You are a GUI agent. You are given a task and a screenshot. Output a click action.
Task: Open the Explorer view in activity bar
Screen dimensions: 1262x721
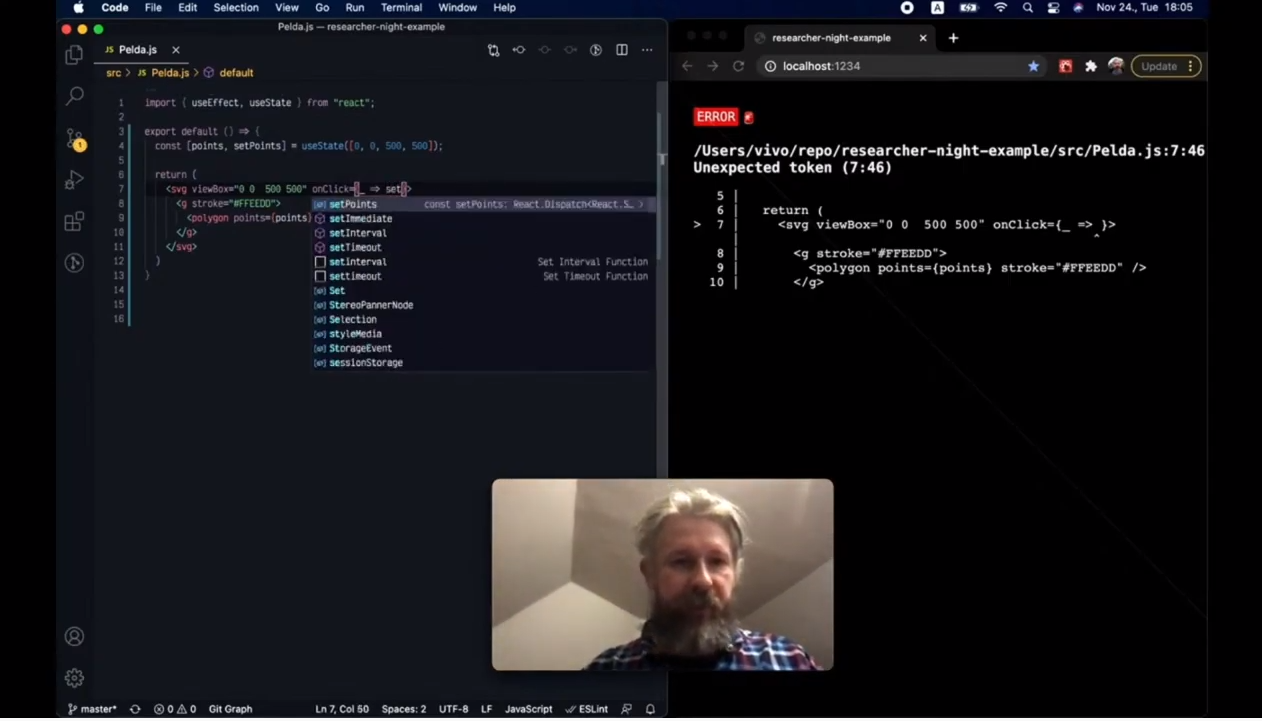(74, 55)
